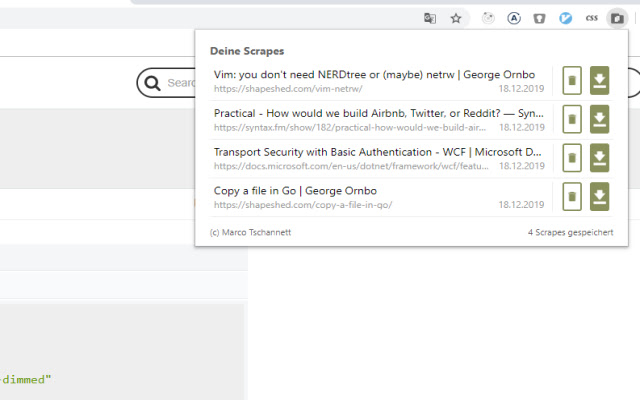Image resolution: width=640 pixels, height=400 pixels.
Task: Open scrape titled Vim: you don't need NERDtree
Action: tap(374, 75)
